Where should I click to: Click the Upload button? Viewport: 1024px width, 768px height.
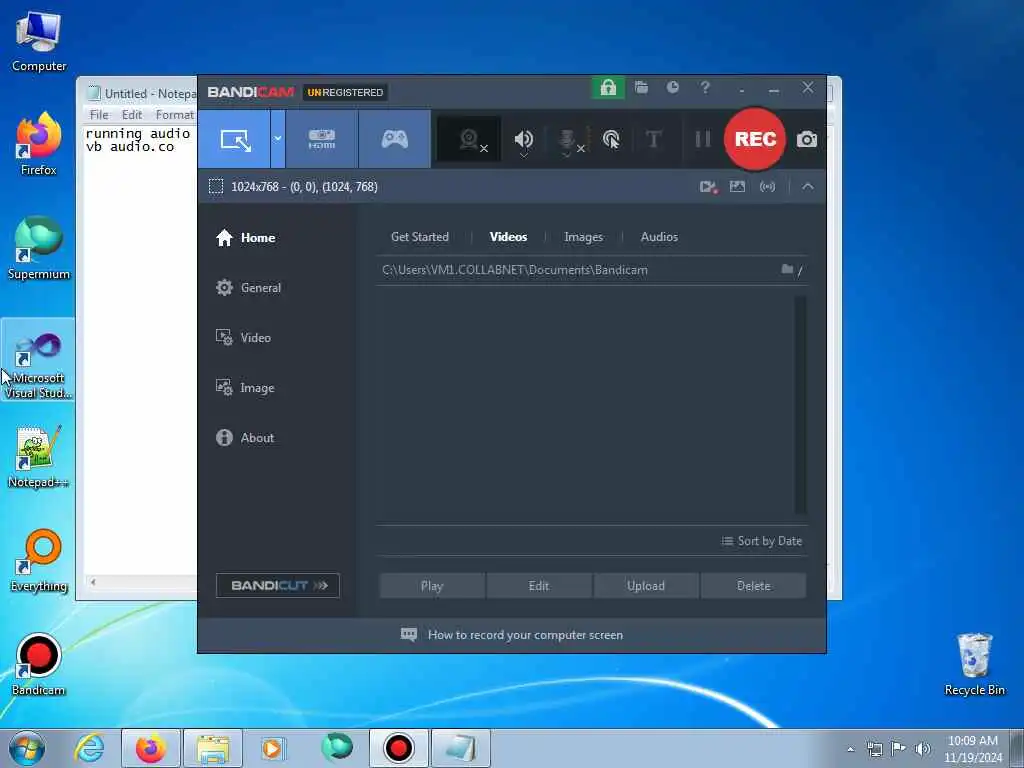pos(646,586)
